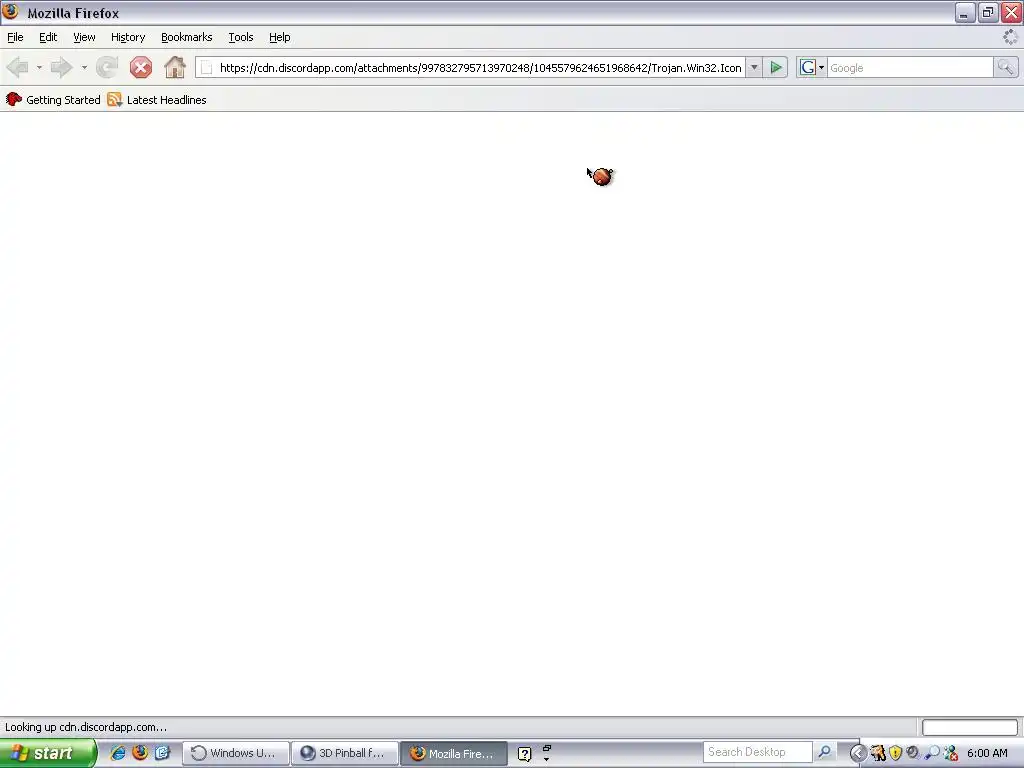Launch Firefox from Quick Launch
The image size is (1024, 768).
(140, 753)
